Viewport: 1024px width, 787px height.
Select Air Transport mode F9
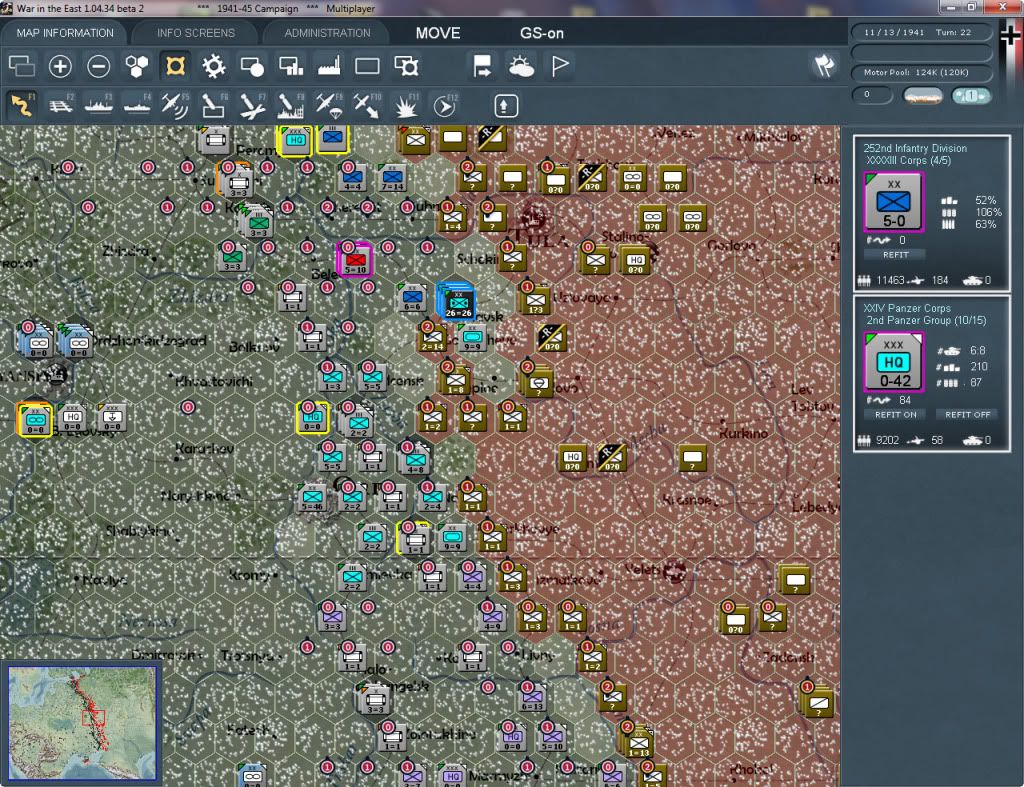coord(328,105)
